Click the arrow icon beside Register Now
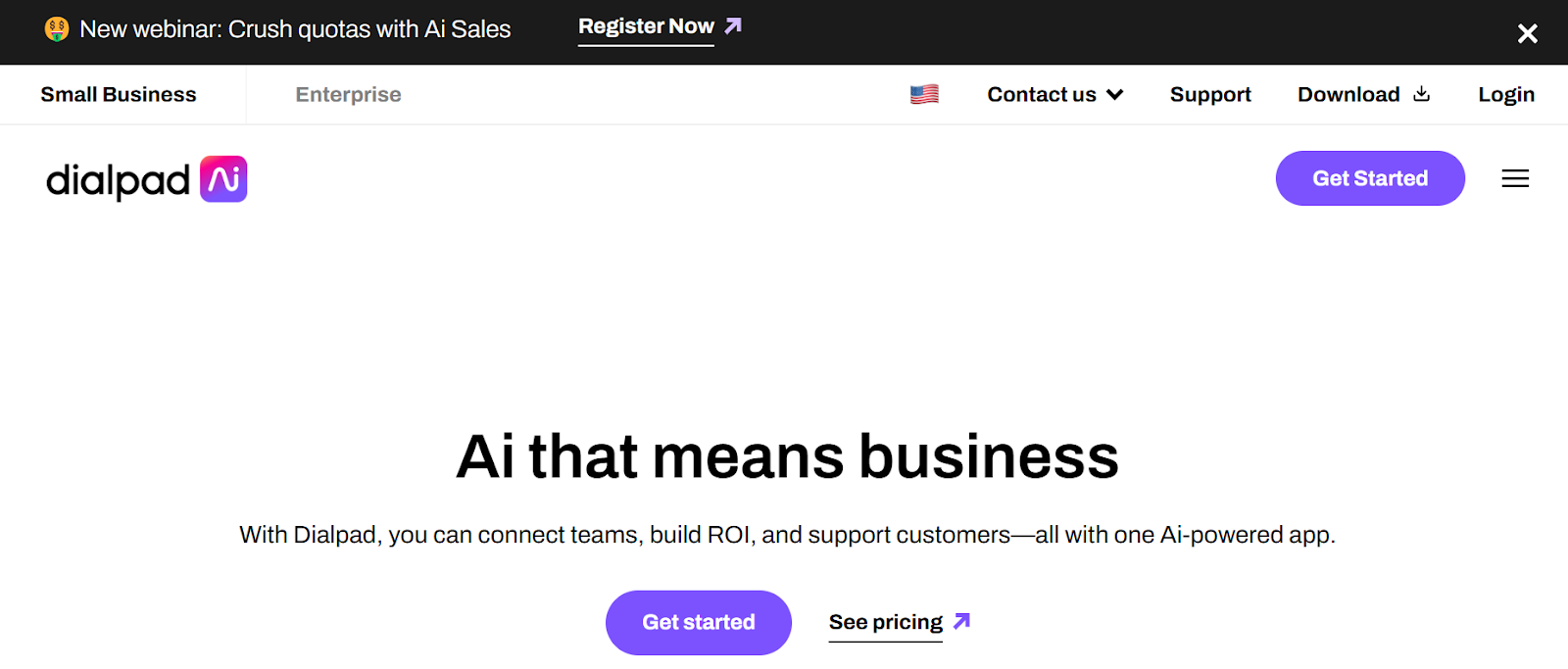Image resolution: width=1568 pixels, height=669 pixels. [x=733, y=26]
